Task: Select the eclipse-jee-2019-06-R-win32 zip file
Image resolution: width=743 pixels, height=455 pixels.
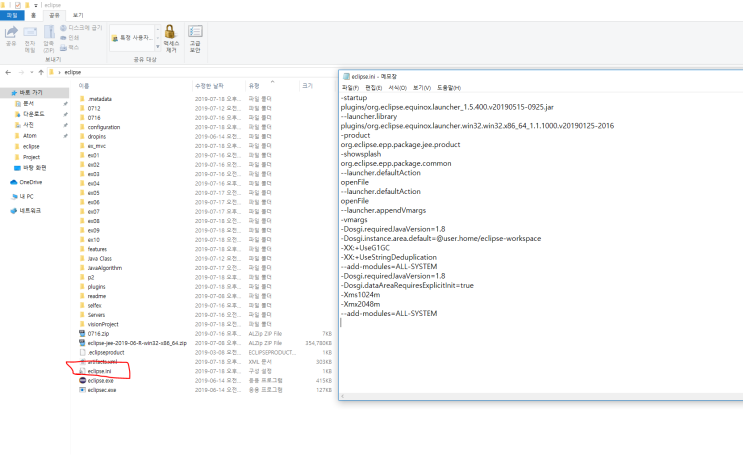Action: pos(137,343)
